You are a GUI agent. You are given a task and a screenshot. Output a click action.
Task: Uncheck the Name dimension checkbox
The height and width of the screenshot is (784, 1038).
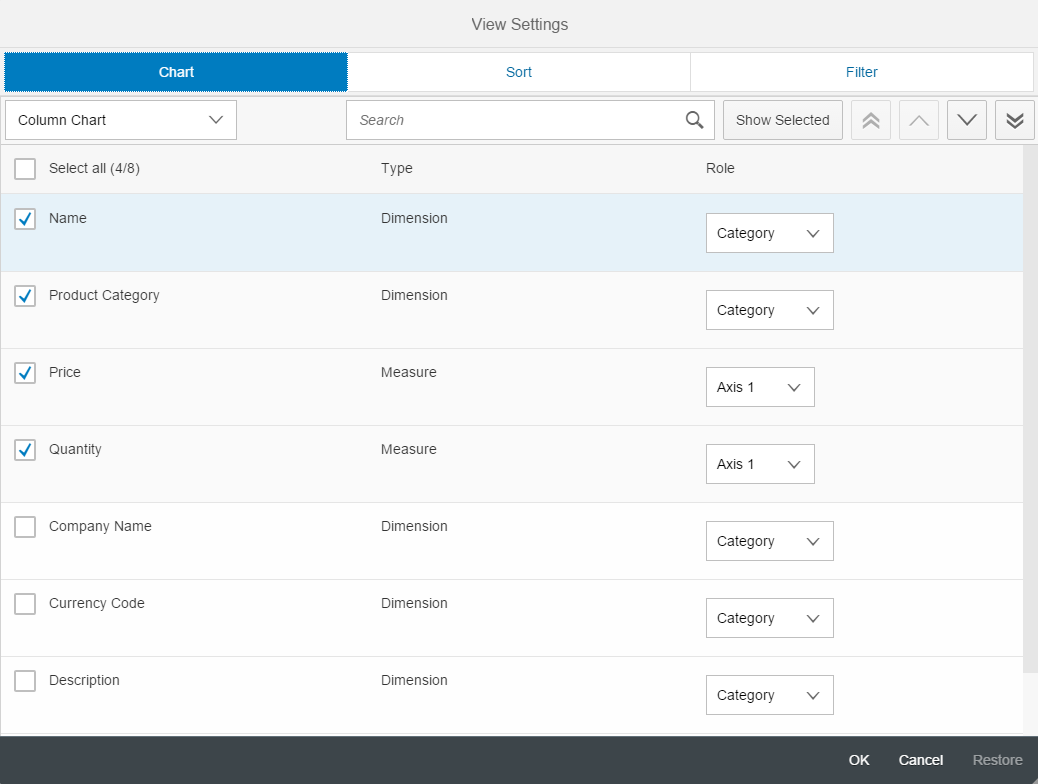click(25, 219)
